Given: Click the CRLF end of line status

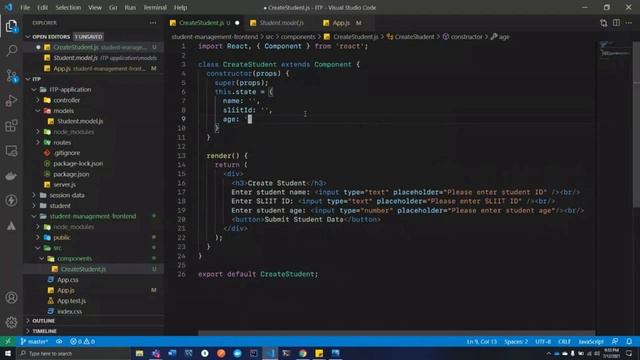Looking at the screenshot, I should click(x=564, y=341).
